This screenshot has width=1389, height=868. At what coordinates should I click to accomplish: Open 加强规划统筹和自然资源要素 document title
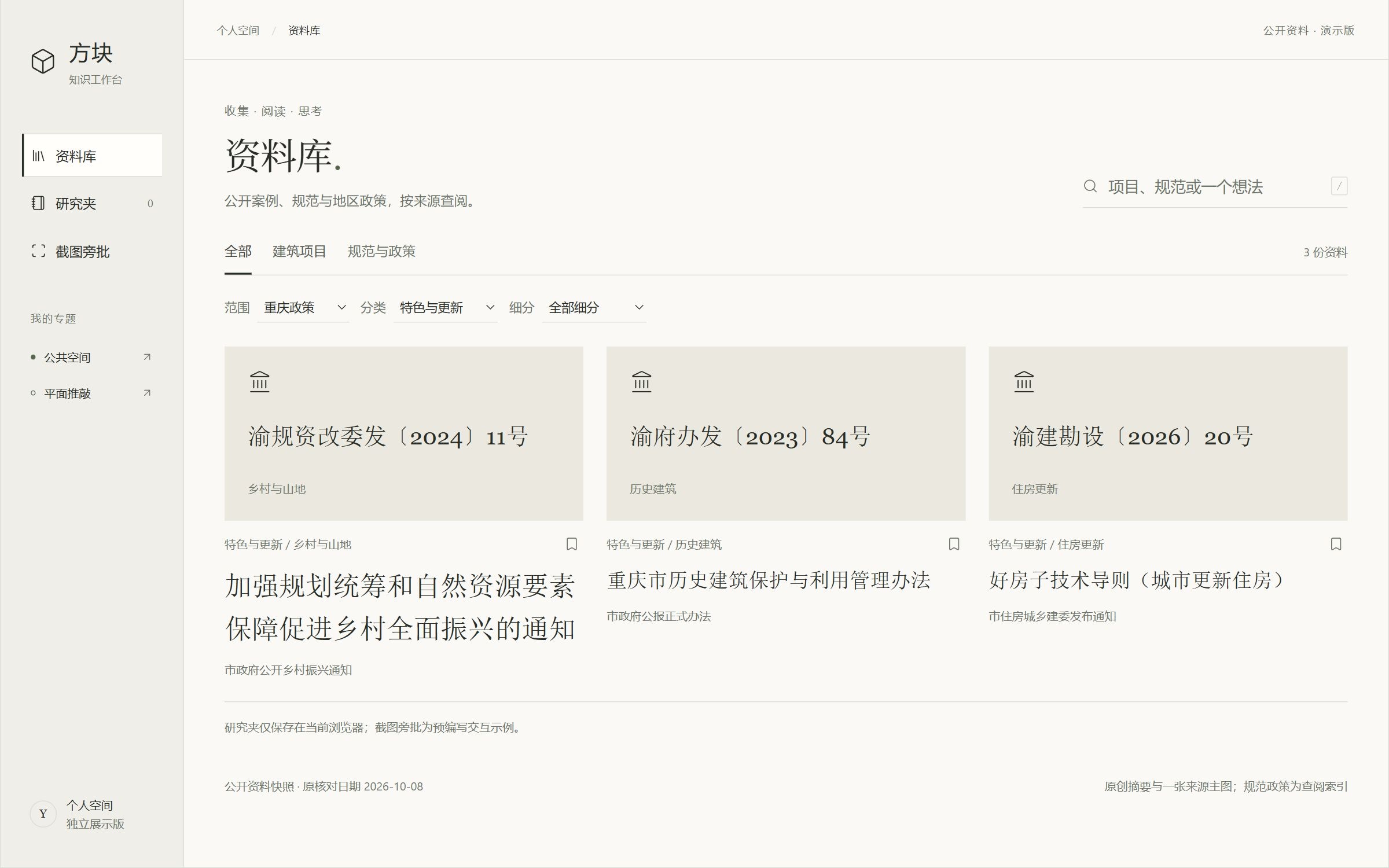click(400, 607)
